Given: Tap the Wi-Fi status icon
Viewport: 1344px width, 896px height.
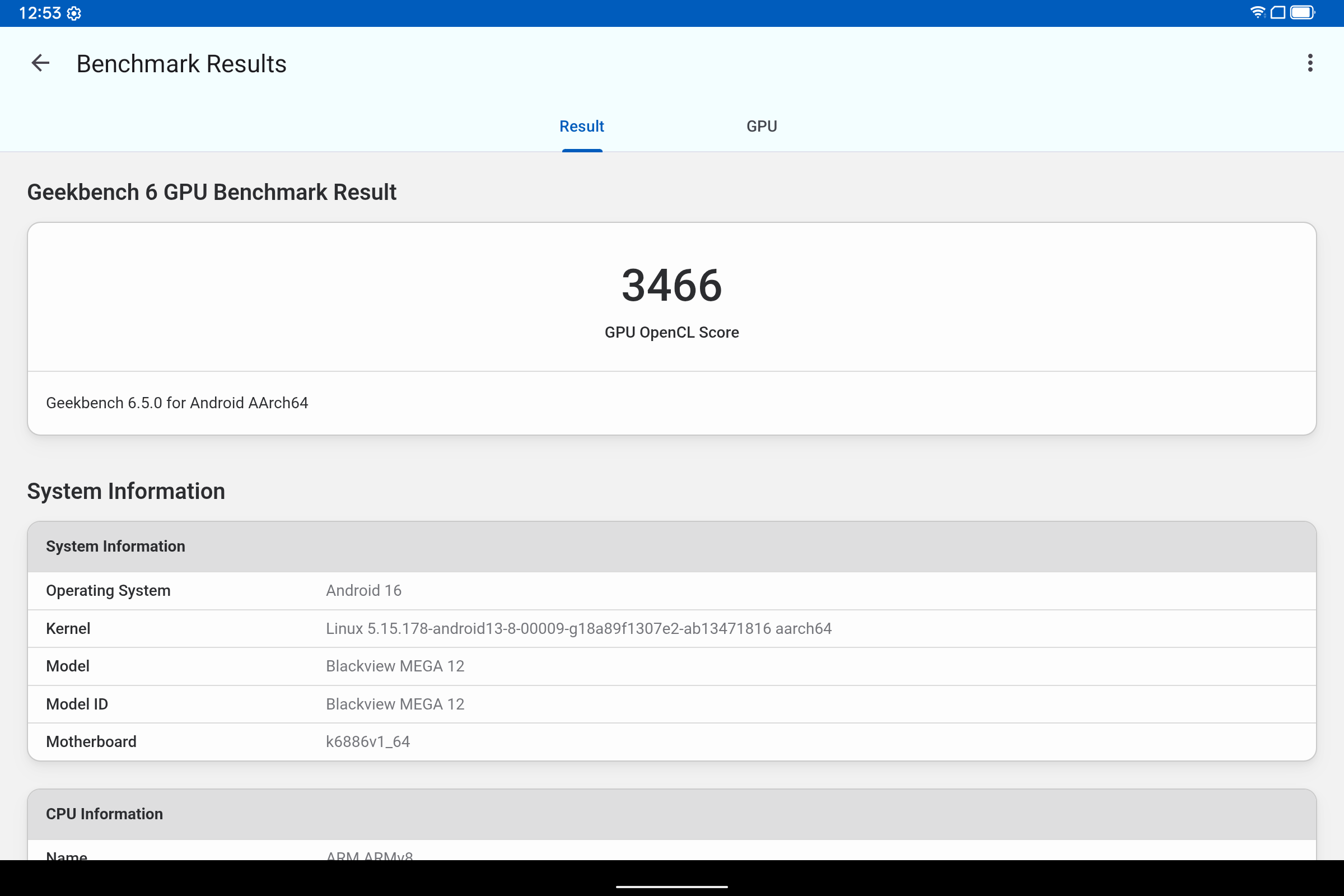Looking at the screenshot, I should 1257,12.
